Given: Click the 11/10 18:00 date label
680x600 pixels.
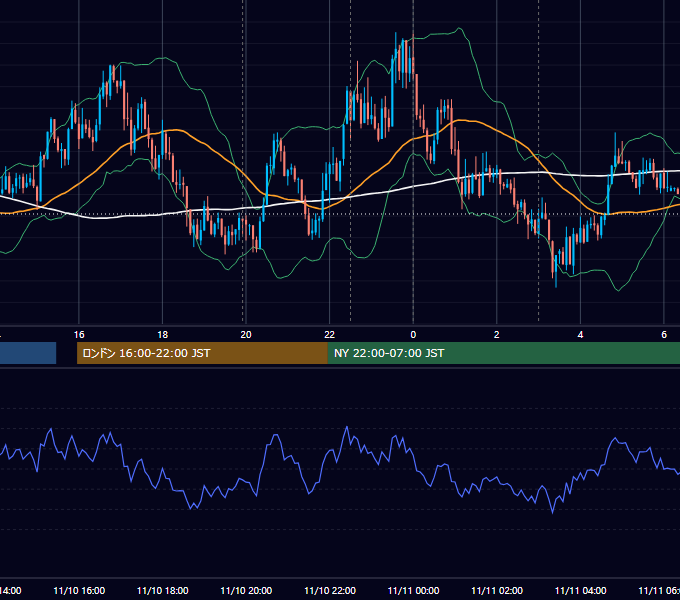Looking at the screenshot, I should (163, 590).
